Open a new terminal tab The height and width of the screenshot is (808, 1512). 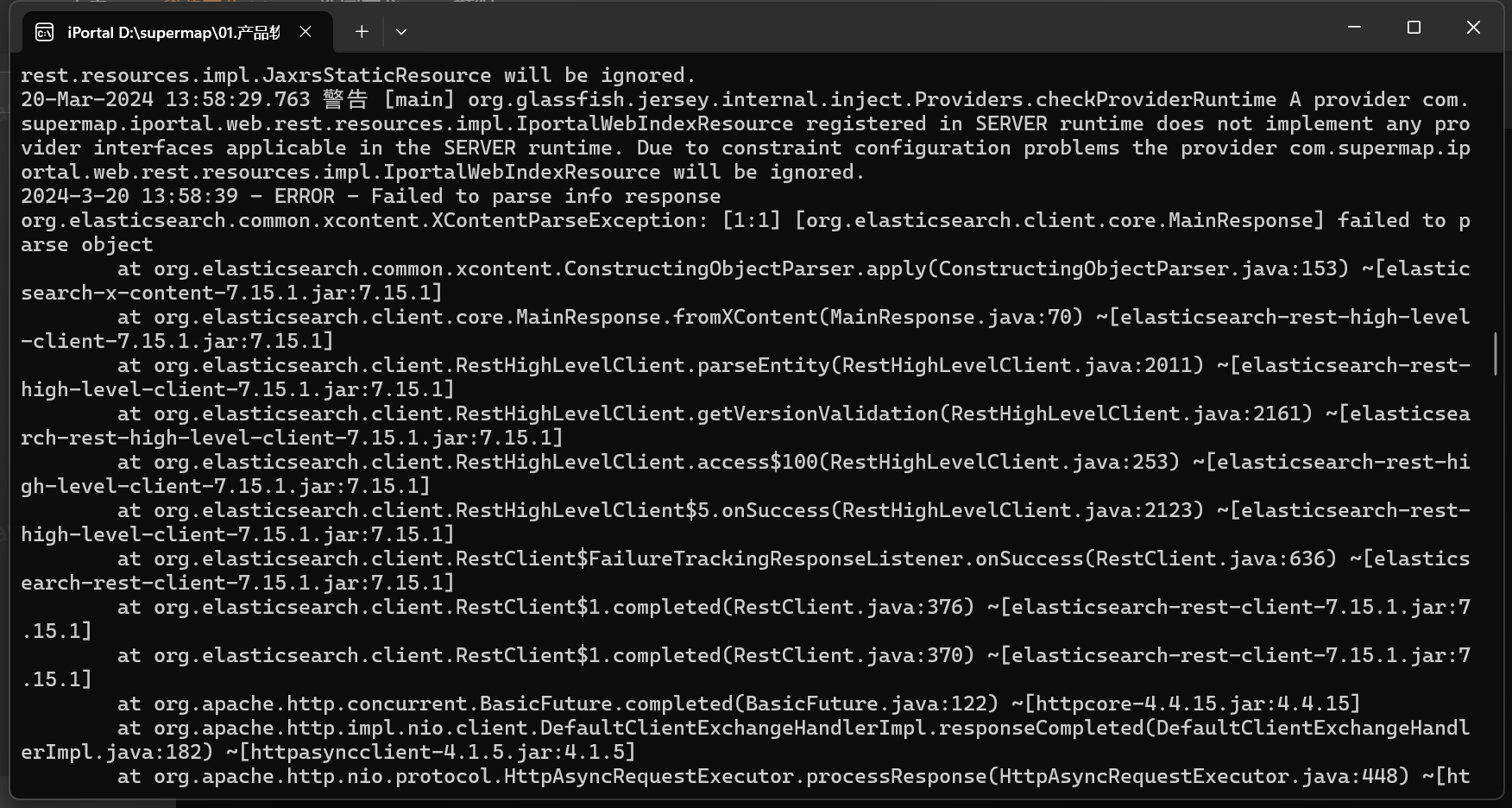(x=362, y=32)
